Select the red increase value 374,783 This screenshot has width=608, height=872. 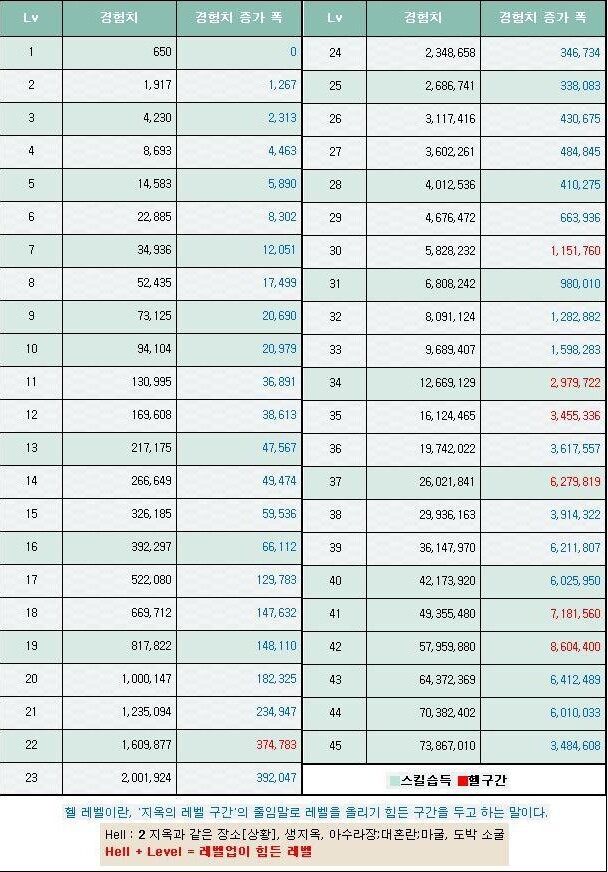coord(272,745)
